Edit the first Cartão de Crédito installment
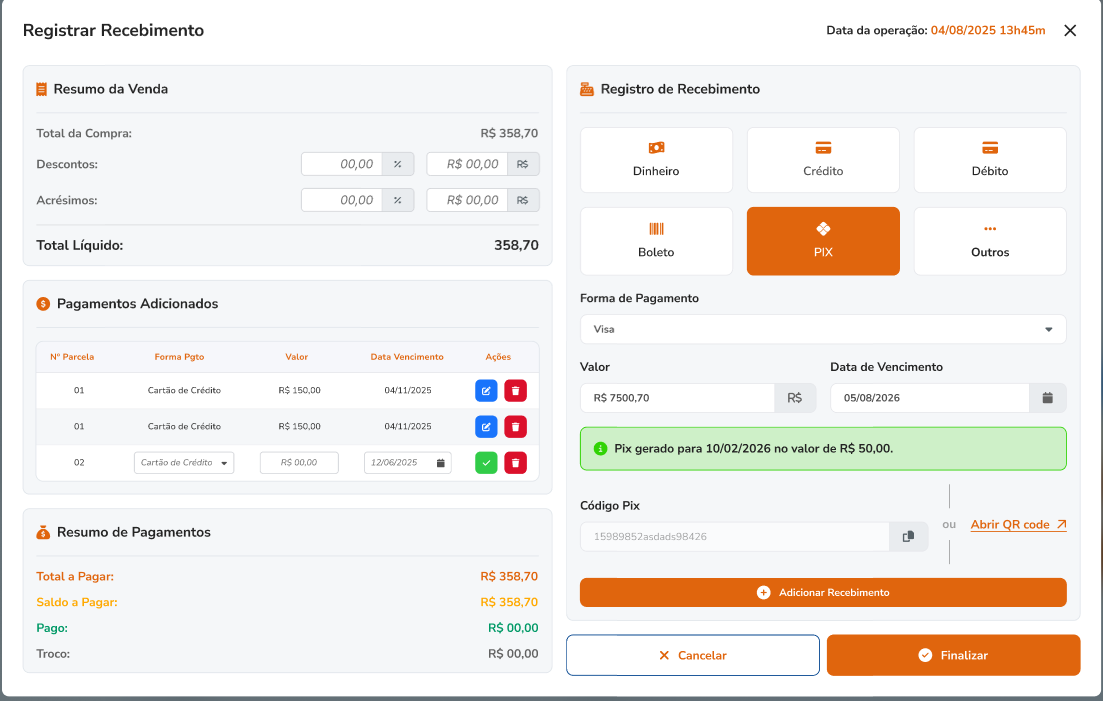The height and width of the screenshot is (701, 1103). coord(485,391)
